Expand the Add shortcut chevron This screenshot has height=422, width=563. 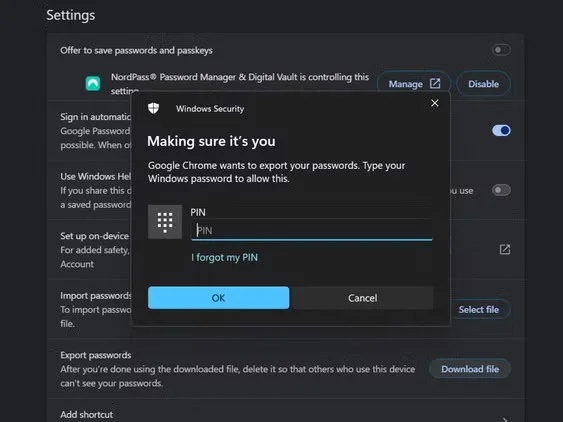505,419
